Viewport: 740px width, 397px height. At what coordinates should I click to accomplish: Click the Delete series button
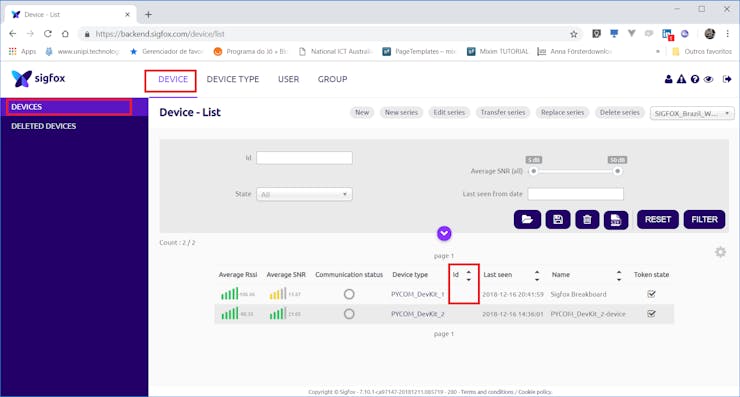(x=620, y=112)
